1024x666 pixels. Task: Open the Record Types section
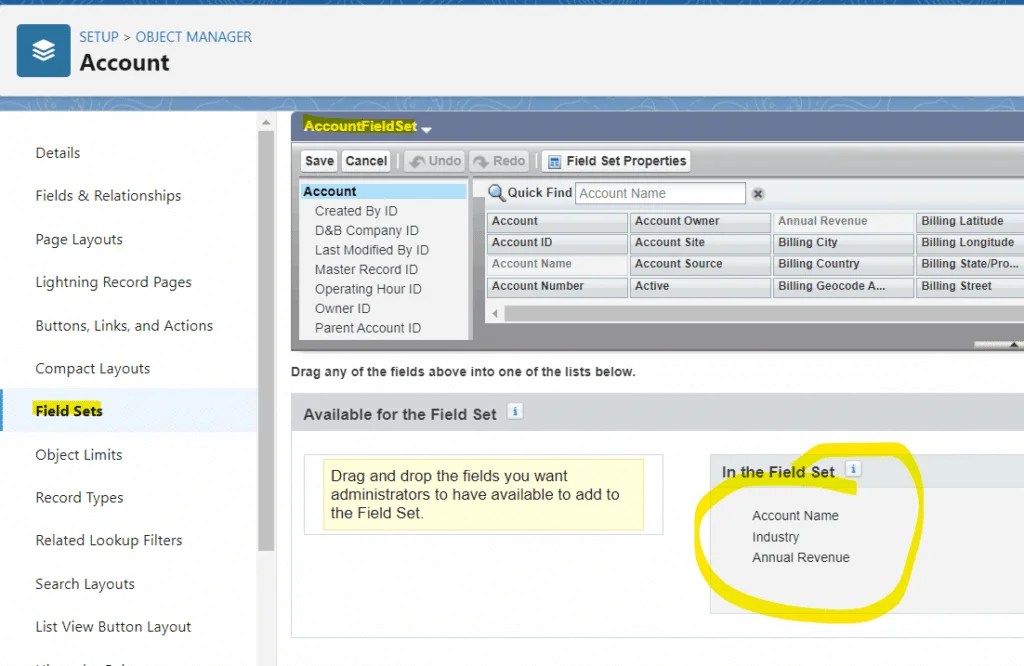[x=79, y=497]
